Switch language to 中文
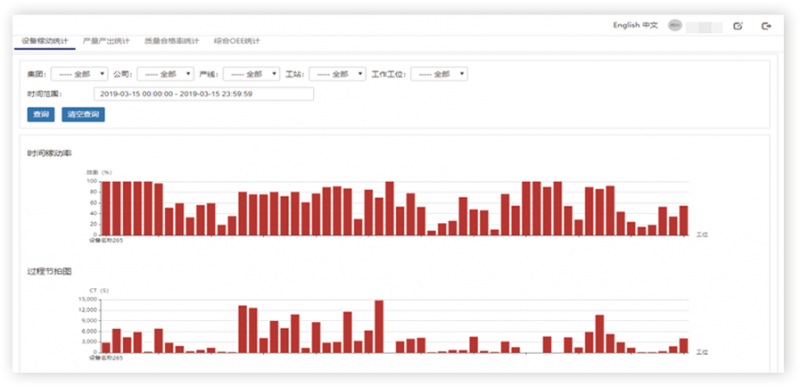This screenshot has width=800, height=387. tap(650, 25)
